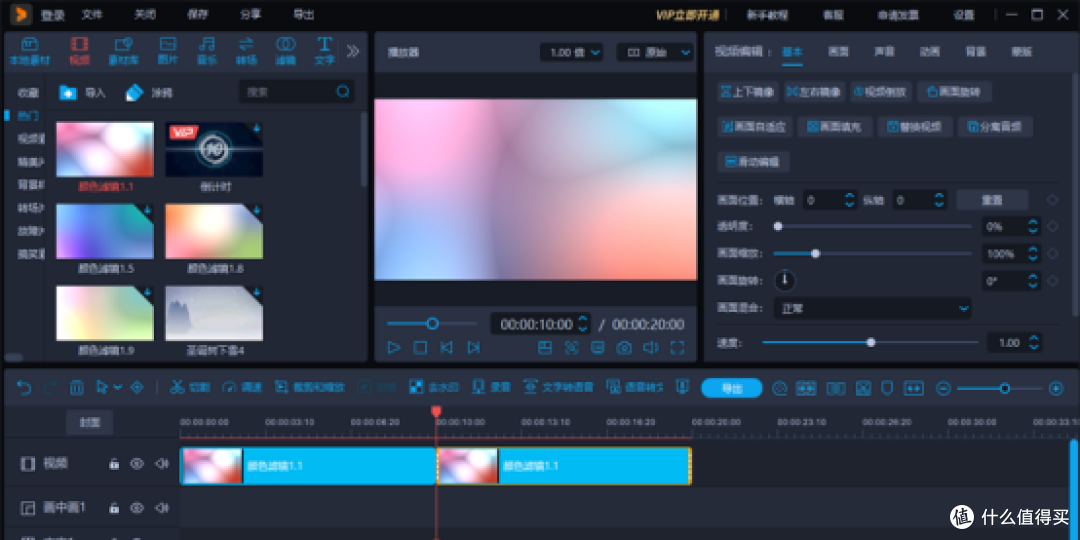Click the trash delete icon
The width and height of the screenshot is (1080, 540).
pos(76,388)
